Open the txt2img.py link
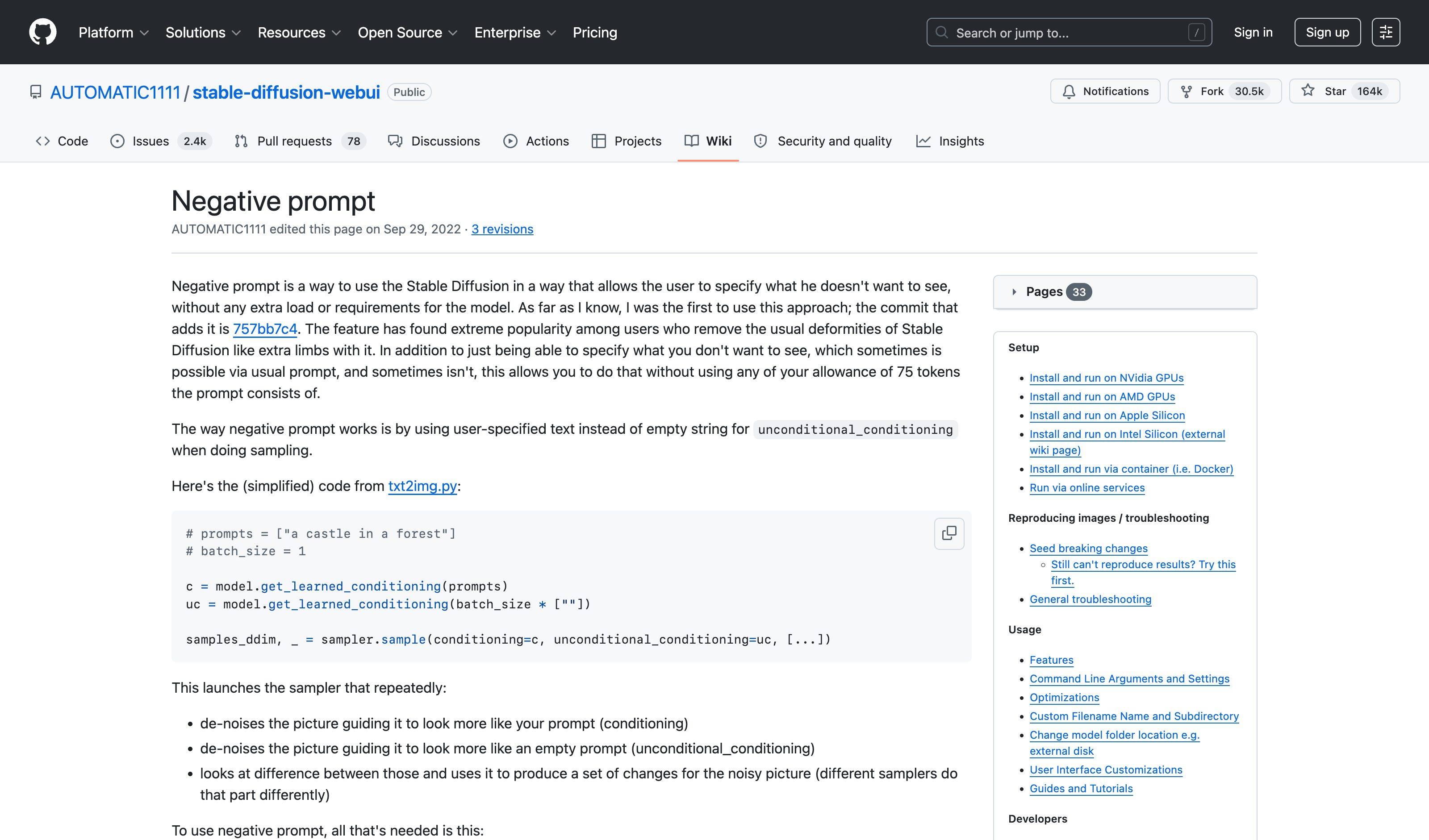Viewport: 1429px width, 840px height. click(422, 486)
